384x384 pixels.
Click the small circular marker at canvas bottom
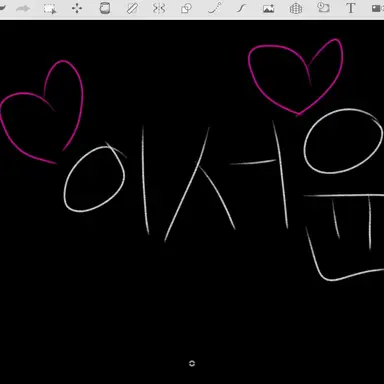(192, 363)
